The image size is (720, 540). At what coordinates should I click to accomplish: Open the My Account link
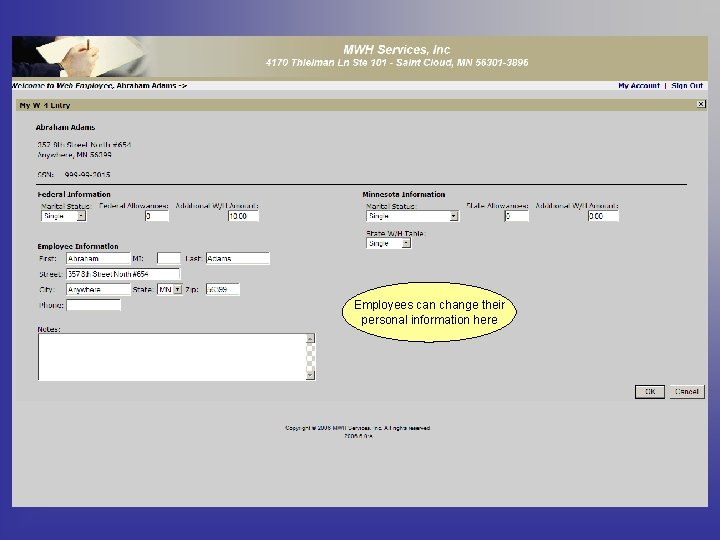pyautogui.click(x=639, y=85)
